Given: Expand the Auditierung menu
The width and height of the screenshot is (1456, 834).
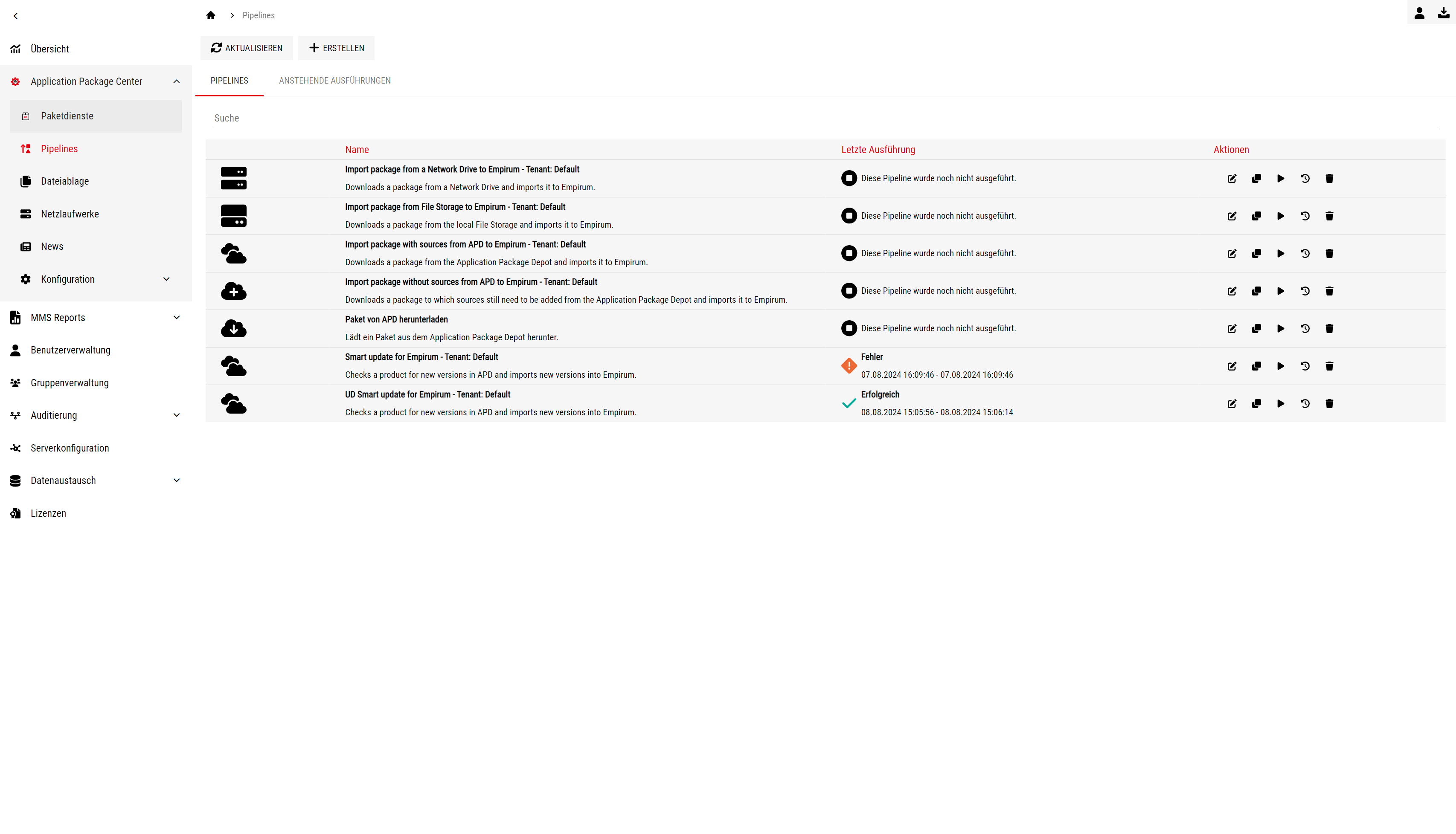Looking at the screenshot, I should click(177, 415).
